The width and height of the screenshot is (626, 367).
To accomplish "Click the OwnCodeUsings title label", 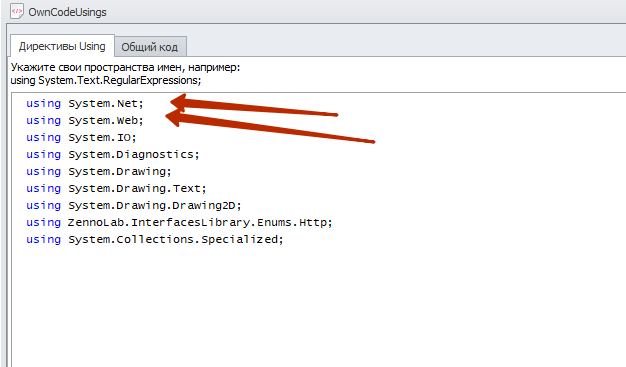I will (x=67, y=12).
